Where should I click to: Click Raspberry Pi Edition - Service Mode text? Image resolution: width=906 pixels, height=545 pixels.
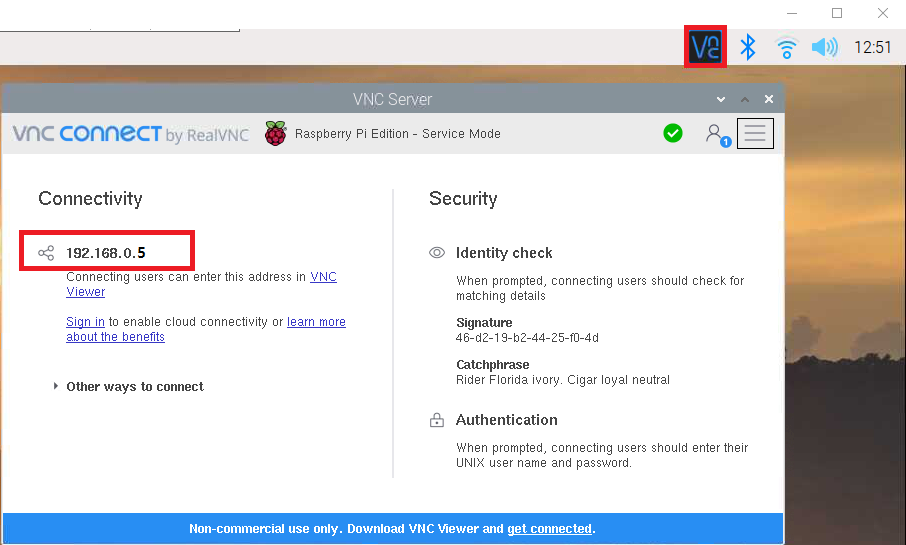[x=398, y=134]
